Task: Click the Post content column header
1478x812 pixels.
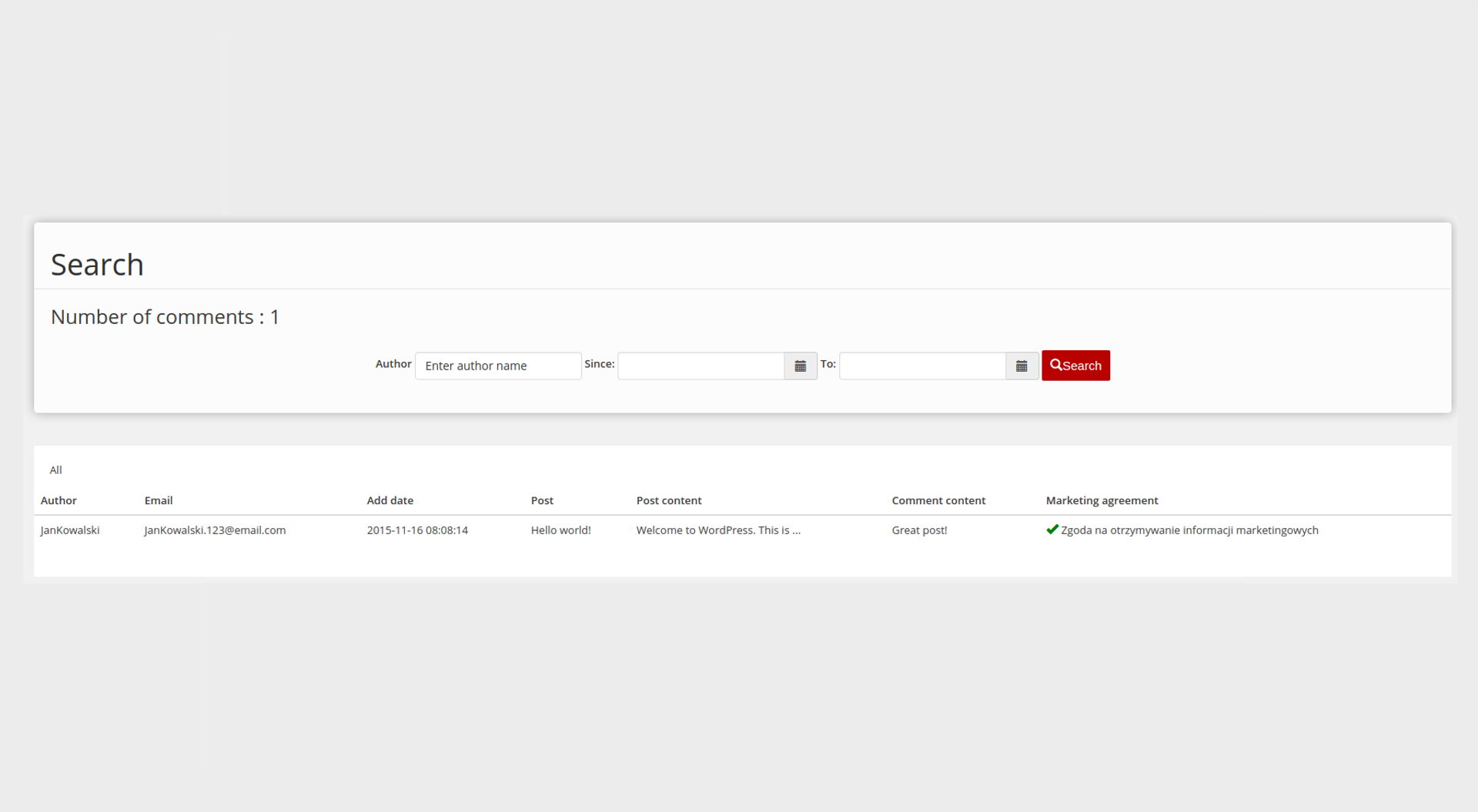Action: pos(669,500)
